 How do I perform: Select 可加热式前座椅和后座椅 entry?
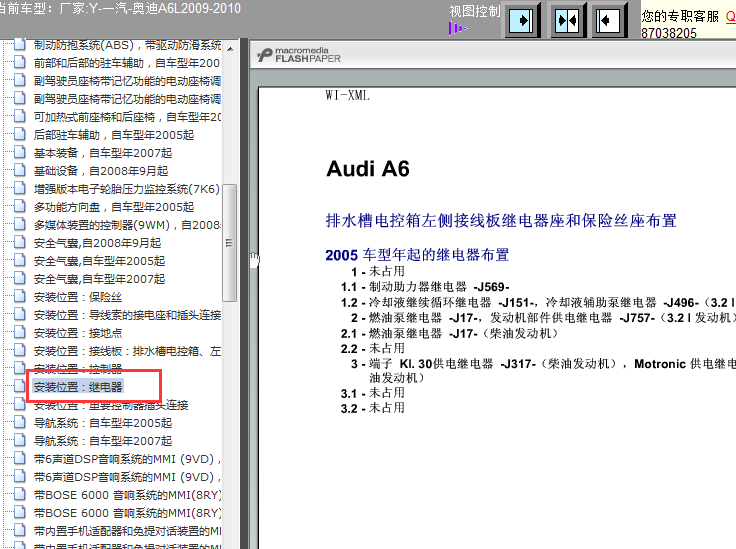click(127, 117)
